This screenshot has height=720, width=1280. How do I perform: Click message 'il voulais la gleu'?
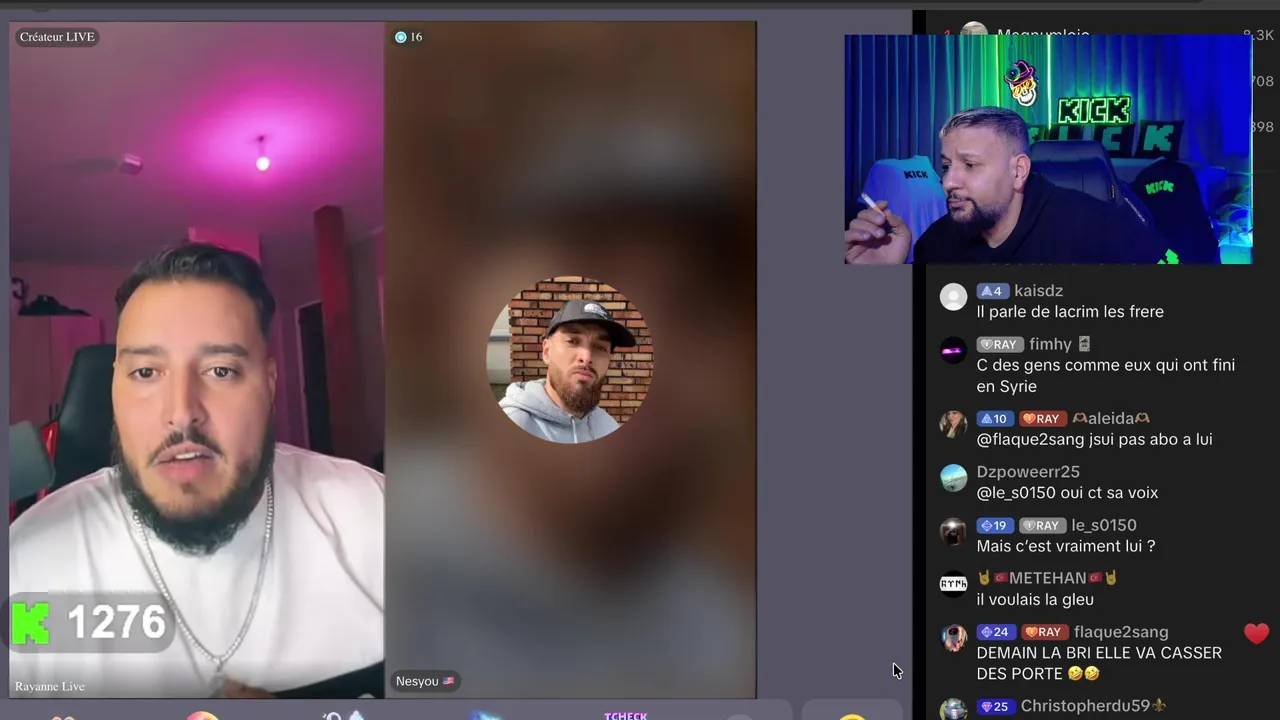[x=1035, y=599]
